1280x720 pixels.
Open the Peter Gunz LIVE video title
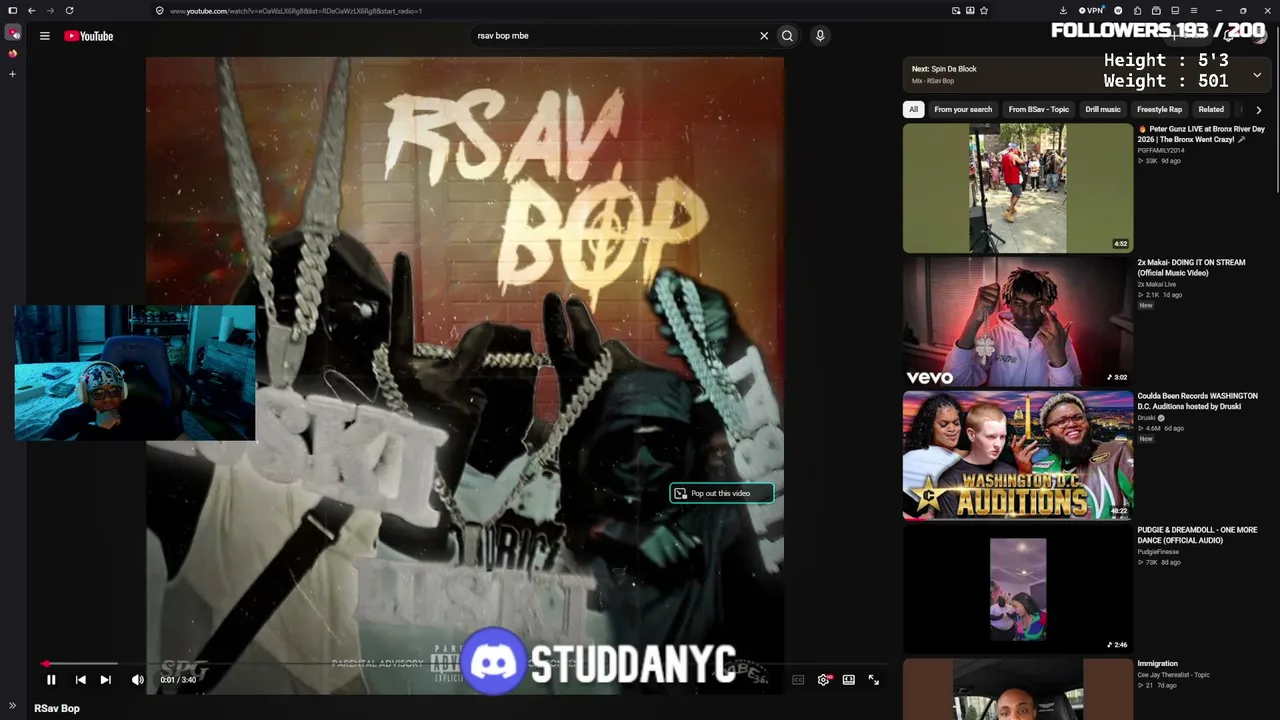[1201, 134]
